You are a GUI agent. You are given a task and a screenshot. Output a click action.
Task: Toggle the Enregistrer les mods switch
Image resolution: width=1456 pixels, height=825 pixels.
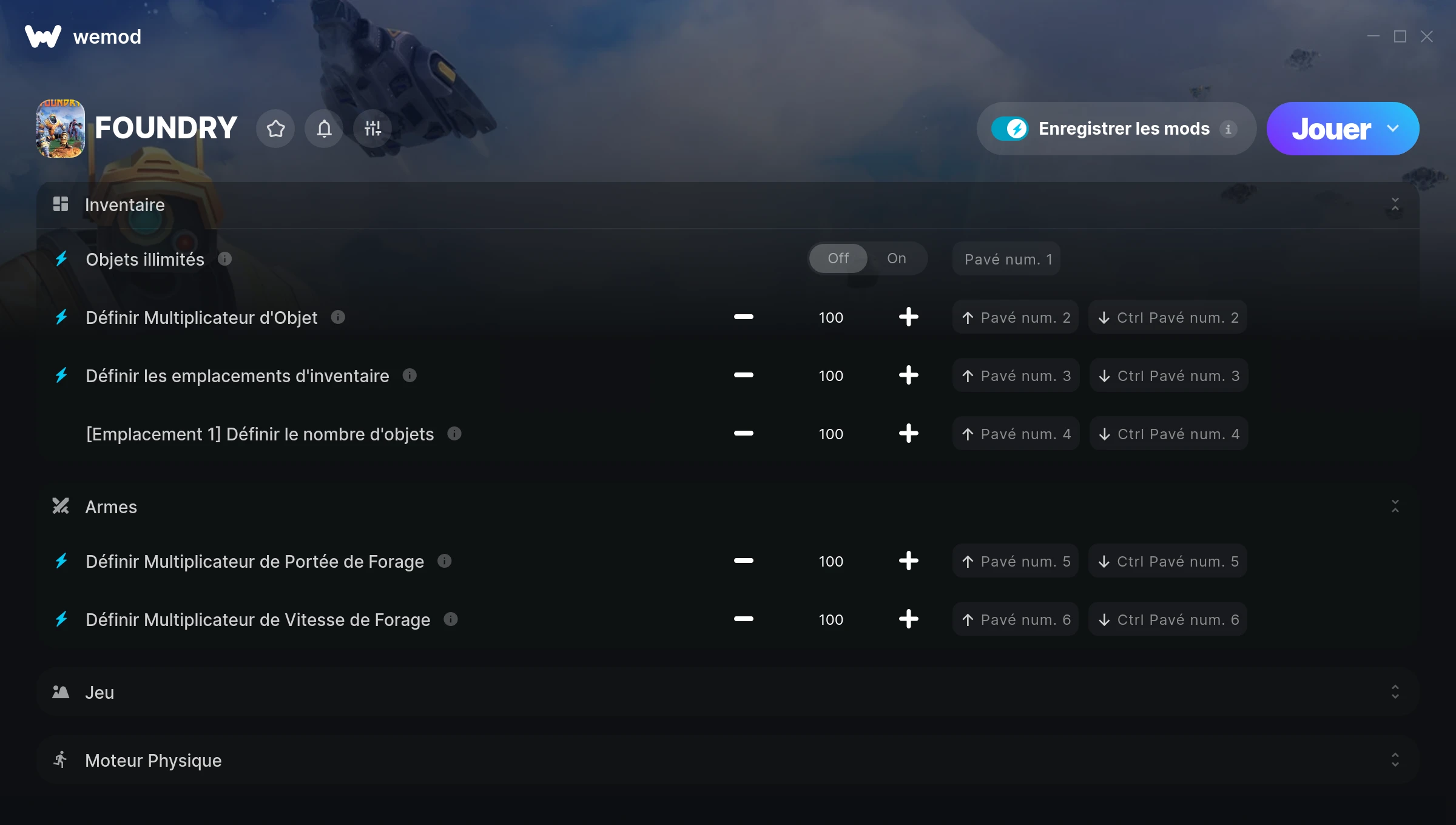pyautogui.click(x=1009, y=129)
